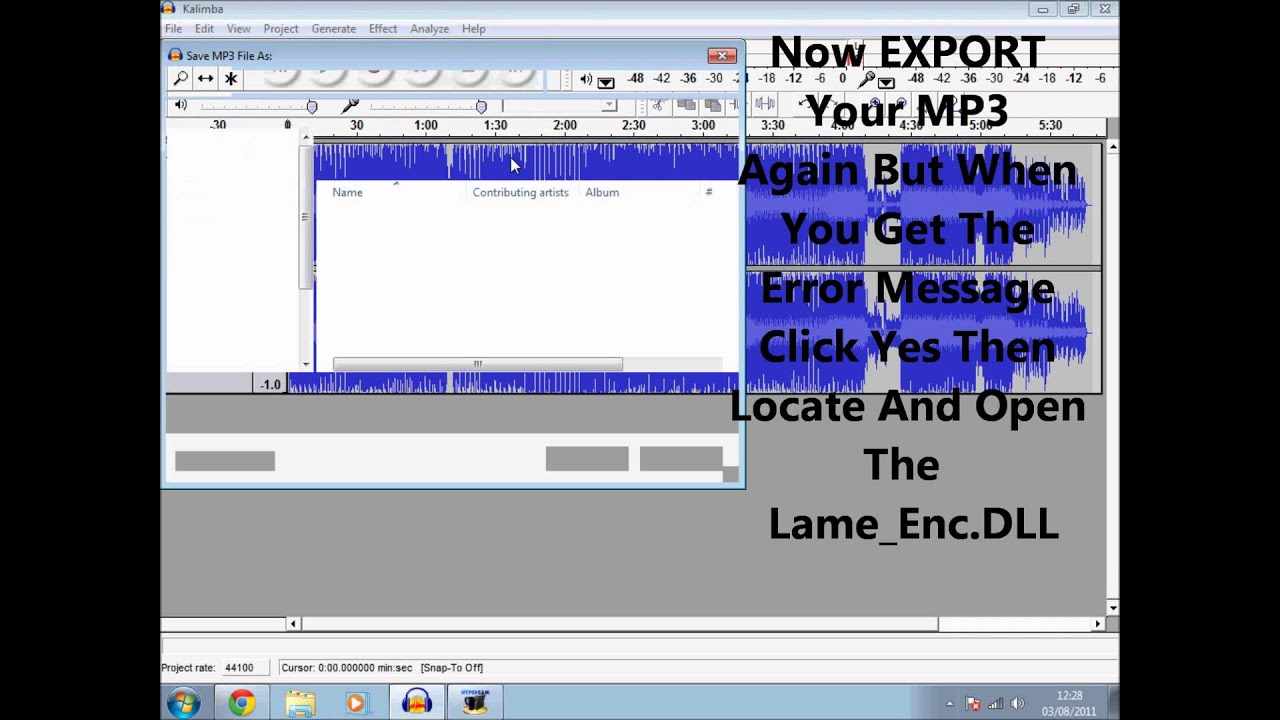This screenshot has width=1280, height=720.
Task: Open Windows Media Player from taskbar
Action: (x=356, y=704)
